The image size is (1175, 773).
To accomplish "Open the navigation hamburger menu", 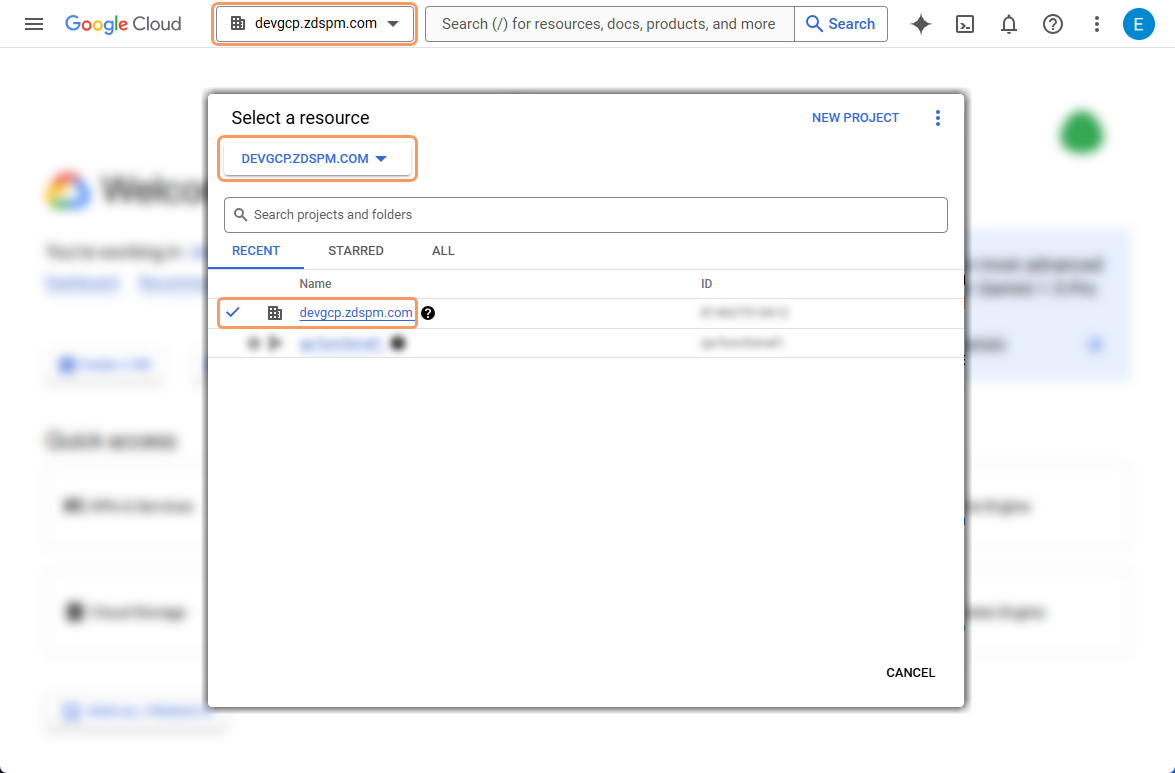I will click(x=34, y=24).
